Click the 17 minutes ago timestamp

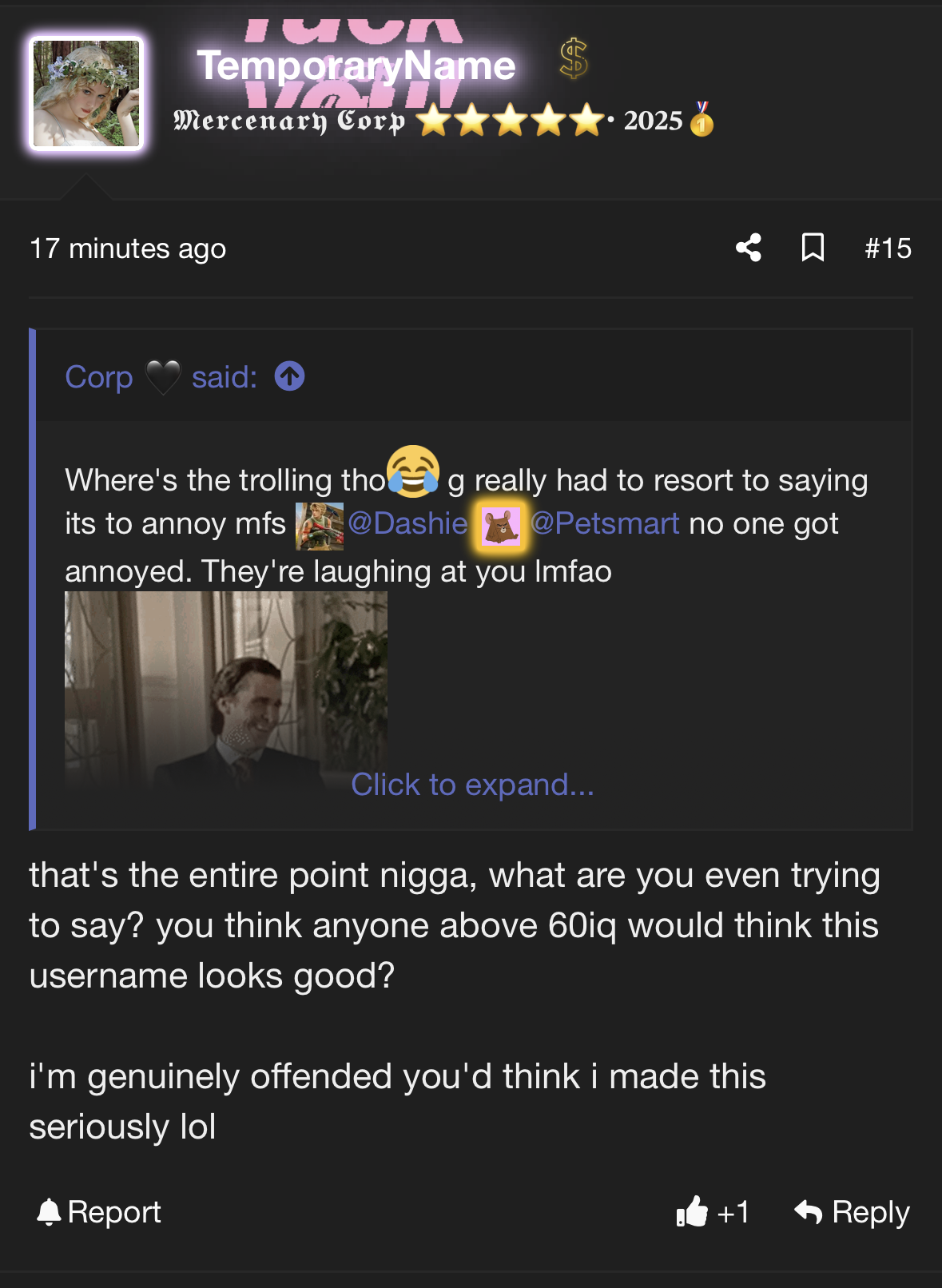click(x=128, y=248)
